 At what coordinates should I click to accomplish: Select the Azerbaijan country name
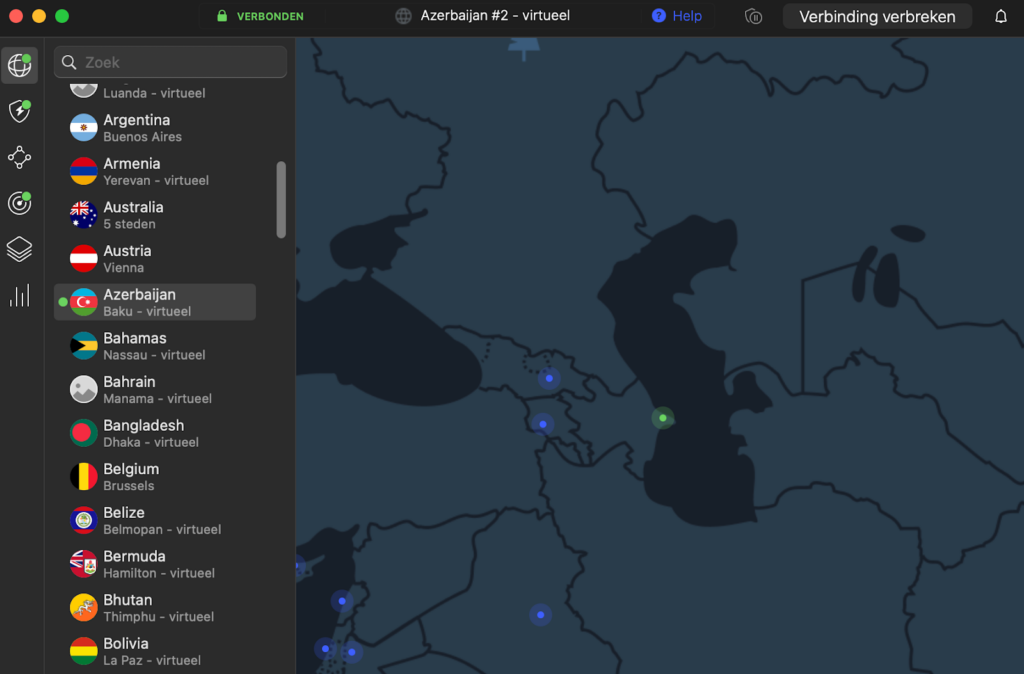click(x=139, y=295)
